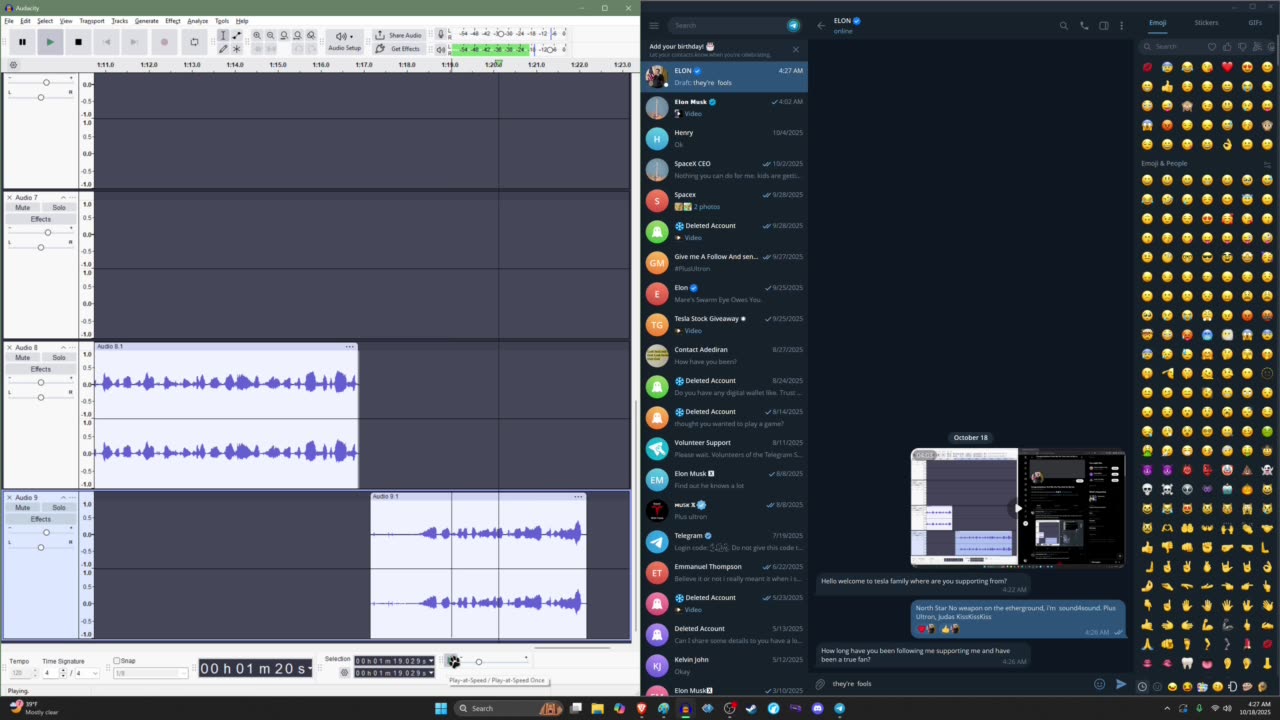Close the Audio 8 track with its X
Viewport: 1280px width, 720px height.
coord(10,348)
